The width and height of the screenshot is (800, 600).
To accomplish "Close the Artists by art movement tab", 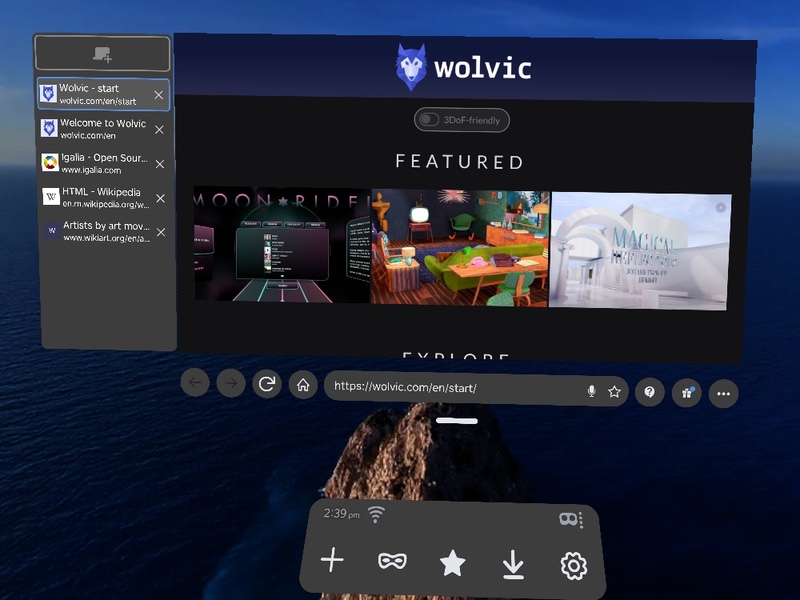I will pyautogui.click(x=160, y=232).
